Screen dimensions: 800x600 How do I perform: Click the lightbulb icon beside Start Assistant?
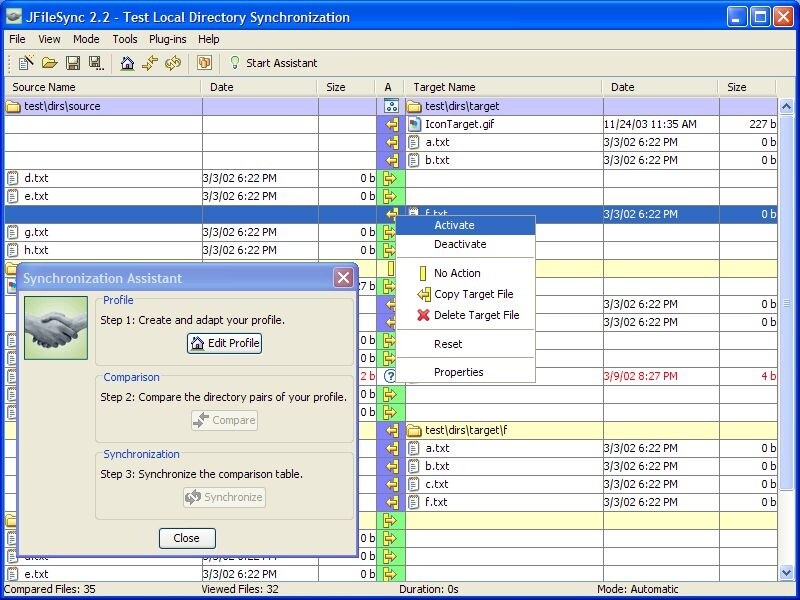coord(233,62)
